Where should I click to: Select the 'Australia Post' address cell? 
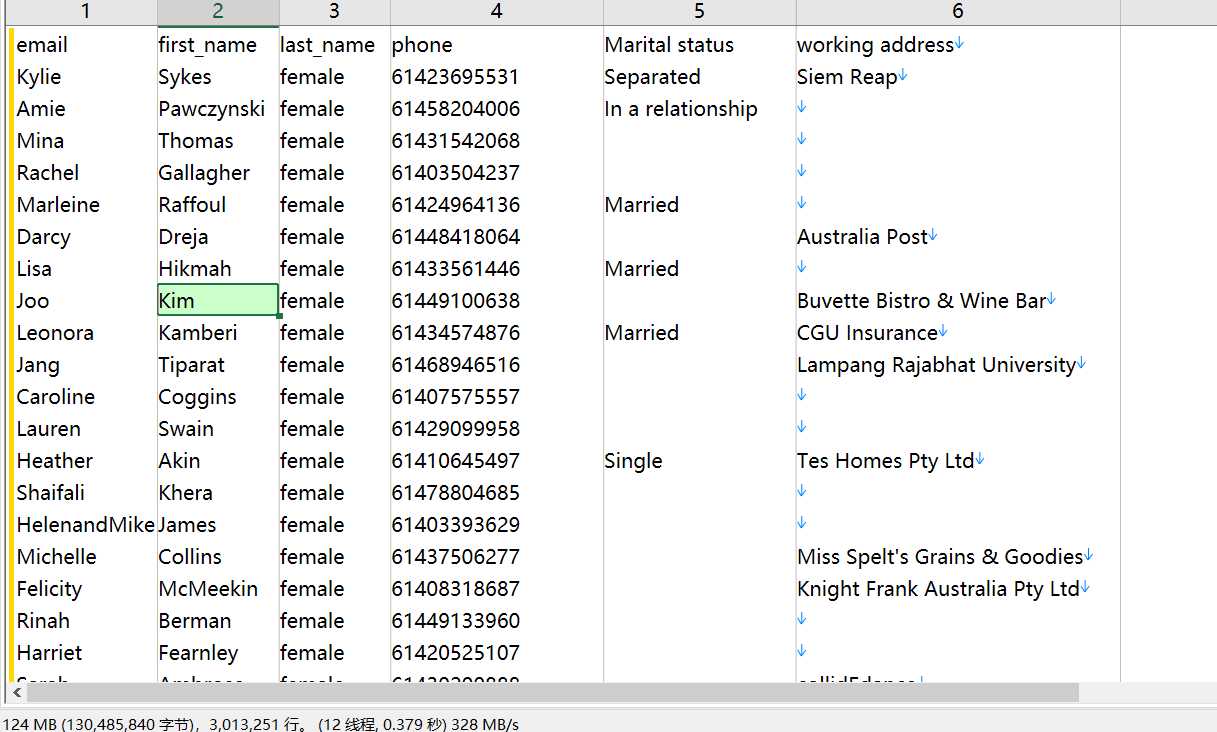tap(958, 237)
